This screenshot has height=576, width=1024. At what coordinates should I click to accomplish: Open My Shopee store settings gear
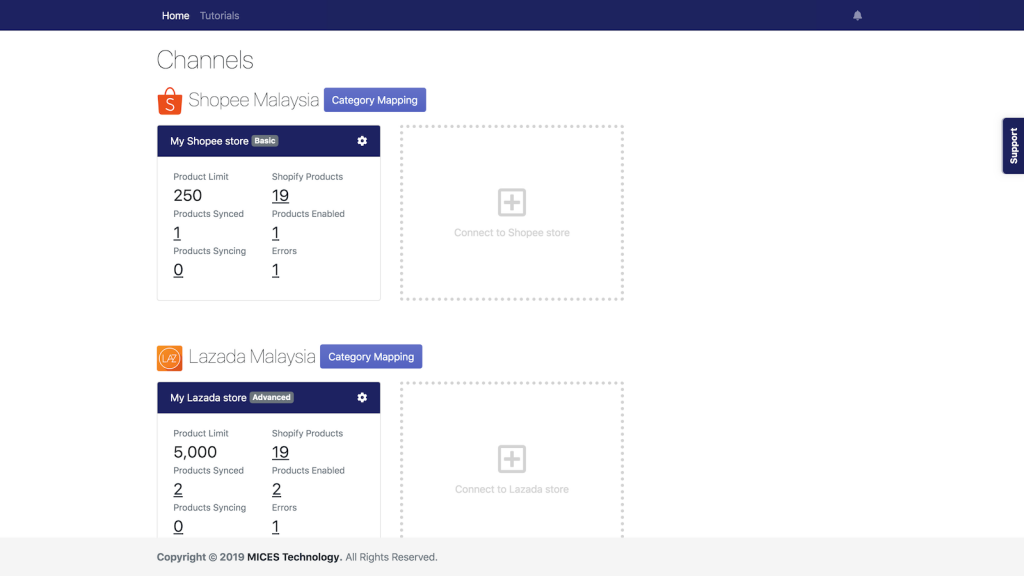362,141
